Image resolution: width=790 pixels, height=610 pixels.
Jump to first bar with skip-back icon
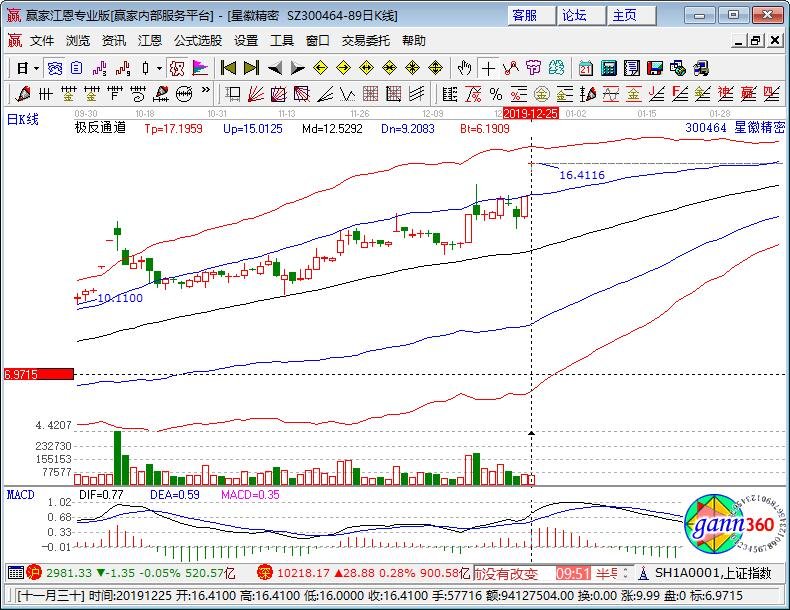coord(229,68)
